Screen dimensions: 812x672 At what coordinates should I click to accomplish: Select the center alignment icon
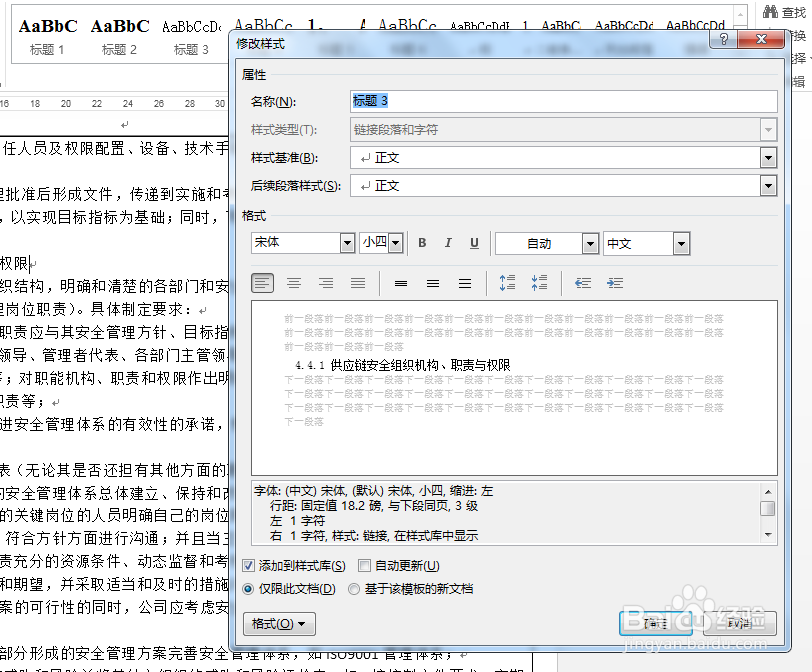pos(294,283)
